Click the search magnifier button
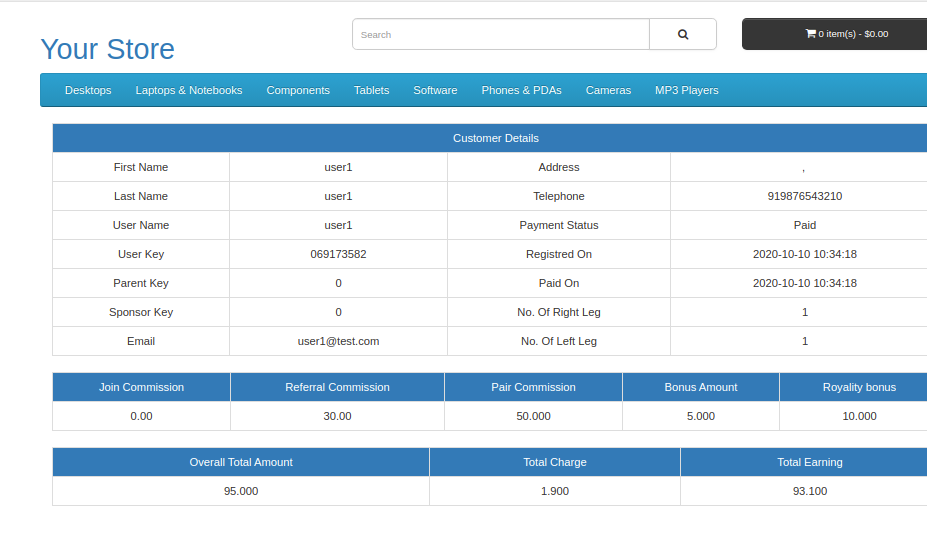Image resolution: width=927 pixels, height=536 pixels. (683, 34)
